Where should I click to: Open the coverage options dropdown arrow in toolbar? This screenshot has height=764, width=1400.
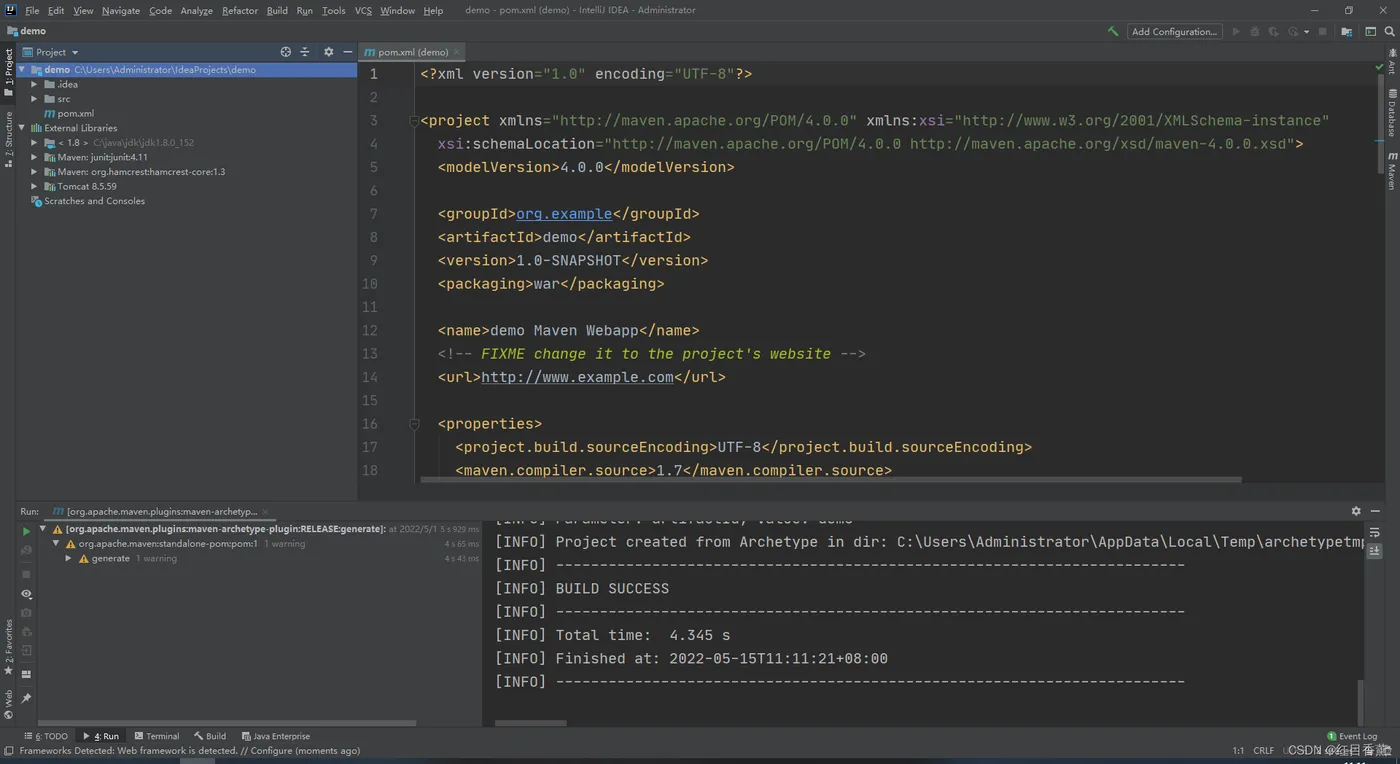[1306, 32]
